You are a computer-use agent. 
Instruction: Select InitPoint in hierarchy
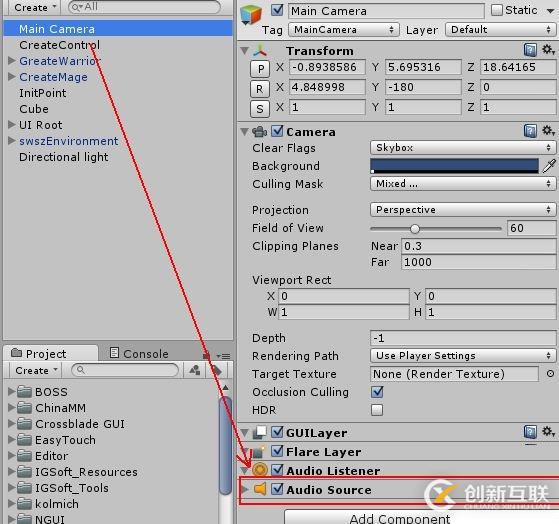[x=42, y=93]
